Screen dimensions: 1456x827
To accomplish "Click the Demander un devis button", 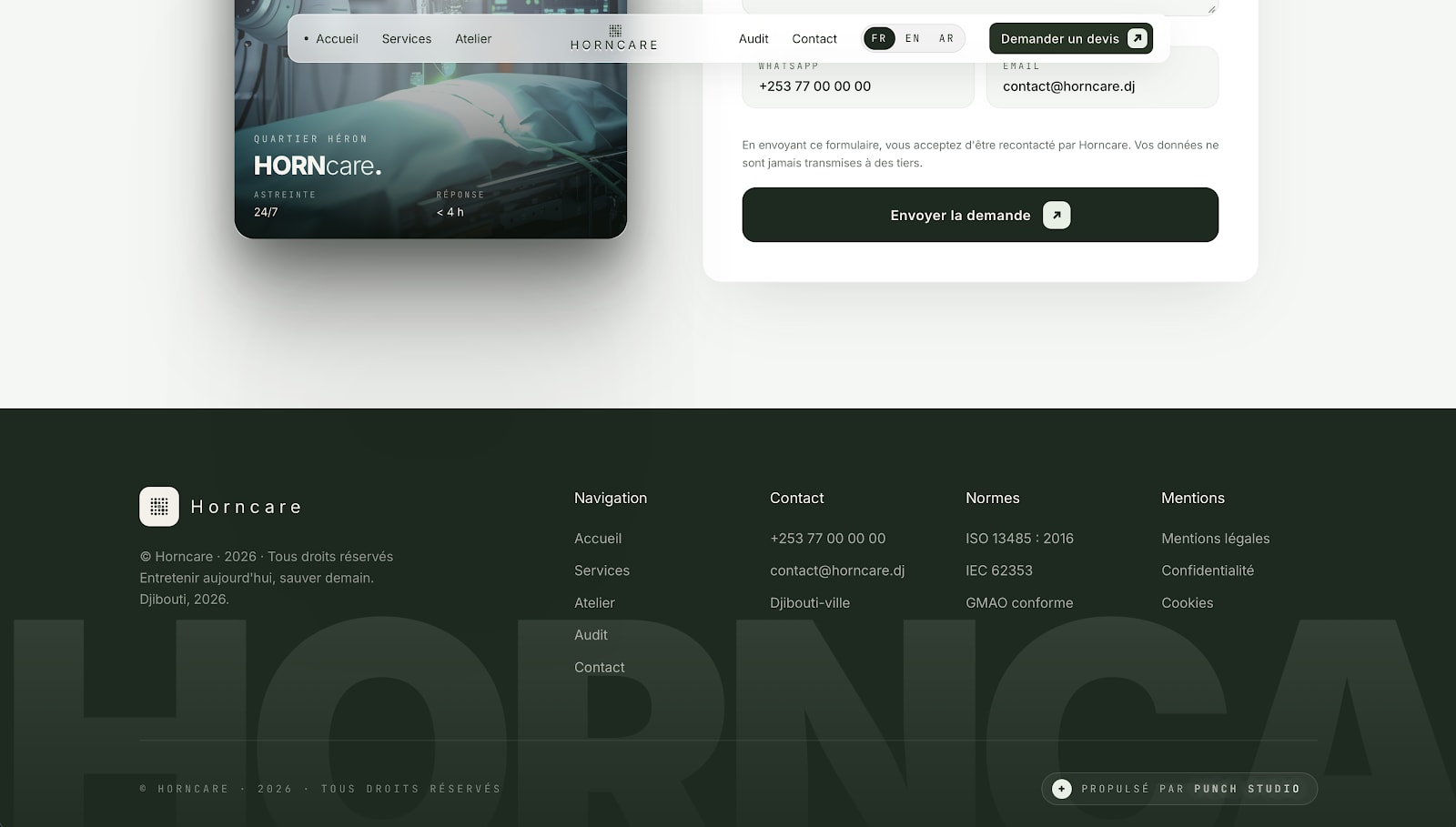I will pyautogui.click(x=1071, y=38).
